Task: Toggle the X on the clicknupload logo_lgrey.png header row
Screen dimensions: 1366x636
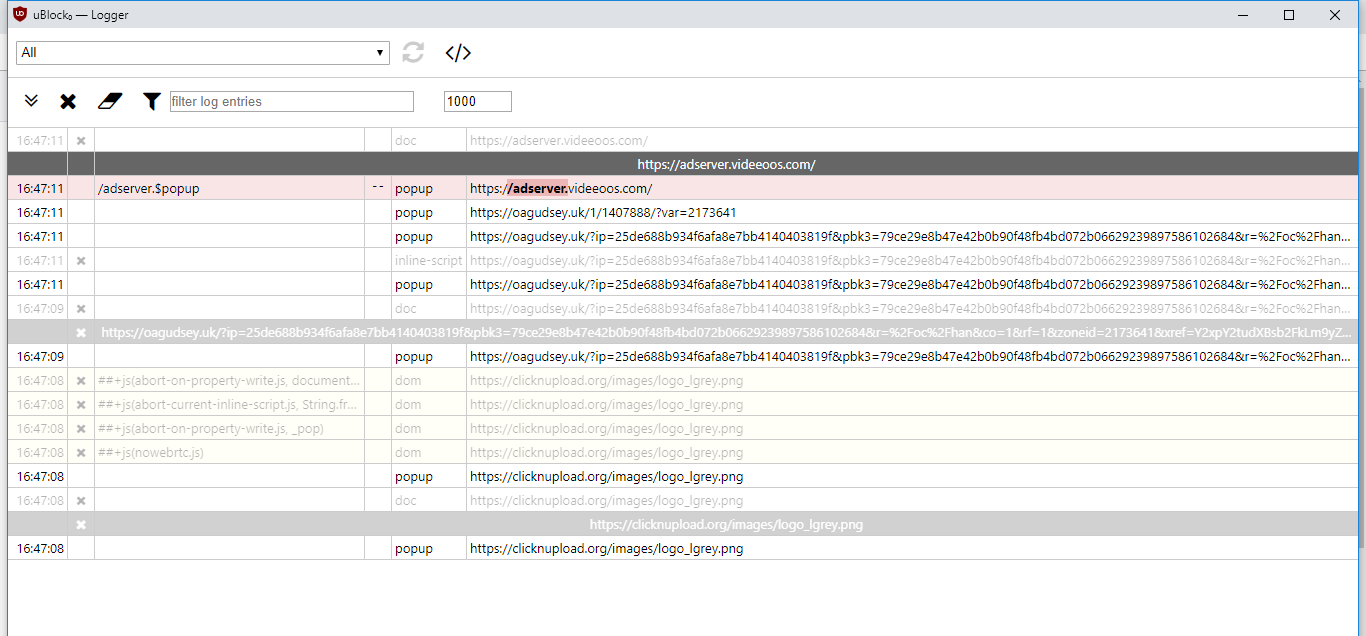Action: [80, 524]
